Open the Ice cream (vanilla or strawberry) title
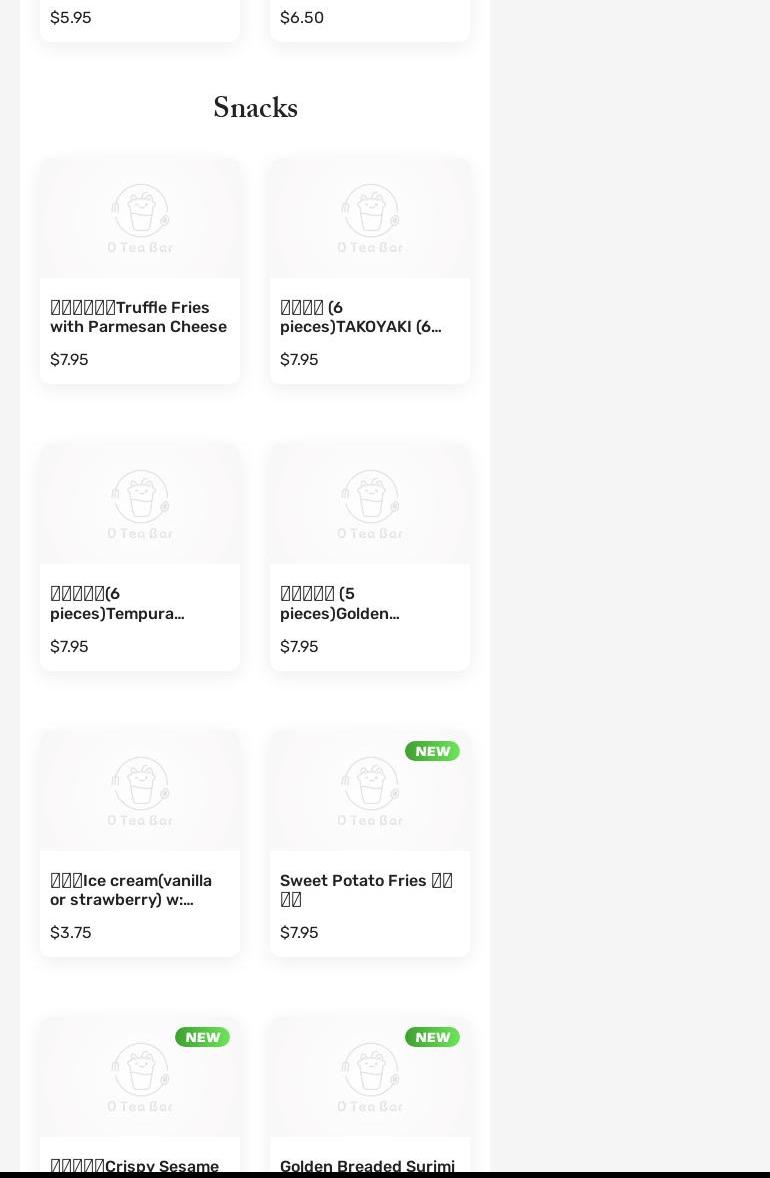Image resolution: width=770 pixels, height=1178 pixels. click(x=131, y=890)
